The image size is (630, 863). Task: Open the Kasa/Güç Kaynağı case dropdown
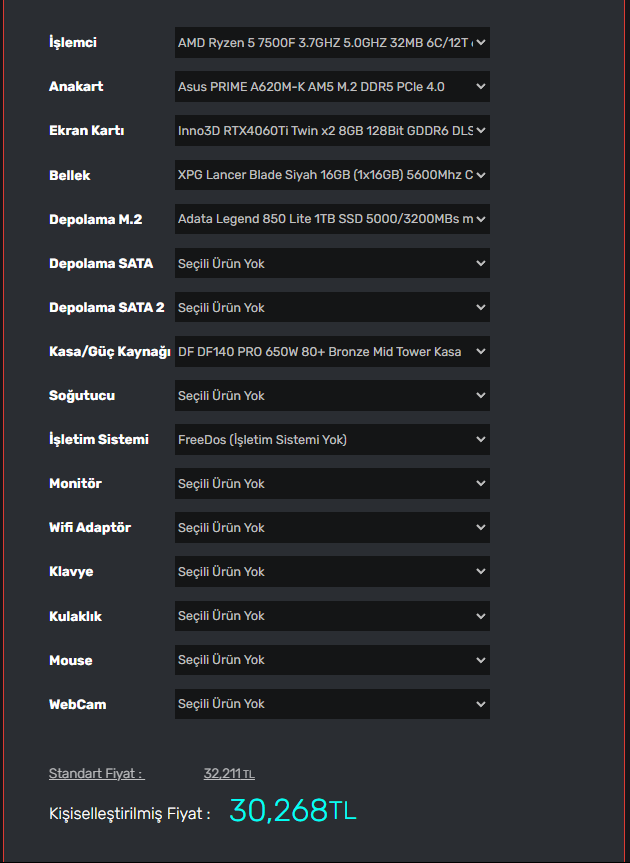pyautogui.click(x=332, y=351)
